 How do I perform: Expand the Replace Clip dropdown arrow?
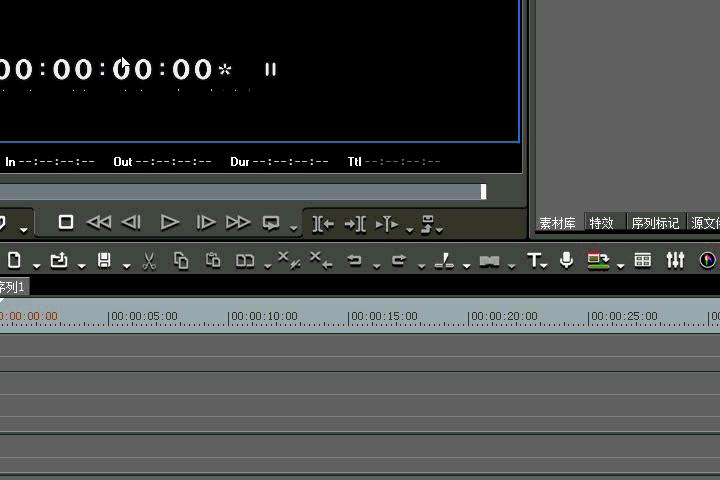(267, 265)
